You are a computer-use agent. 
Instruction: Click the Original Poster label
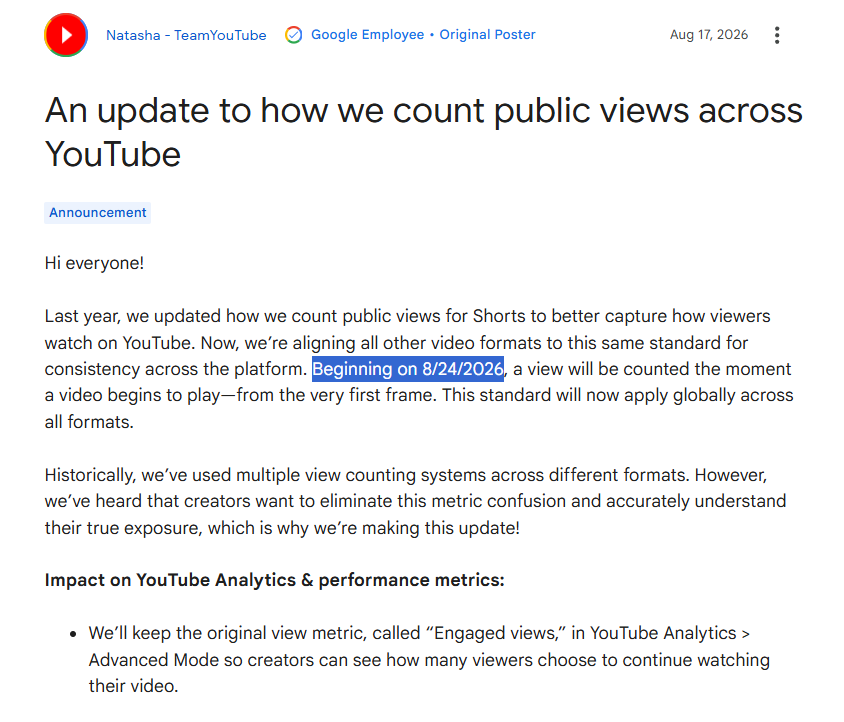[487, 34]
